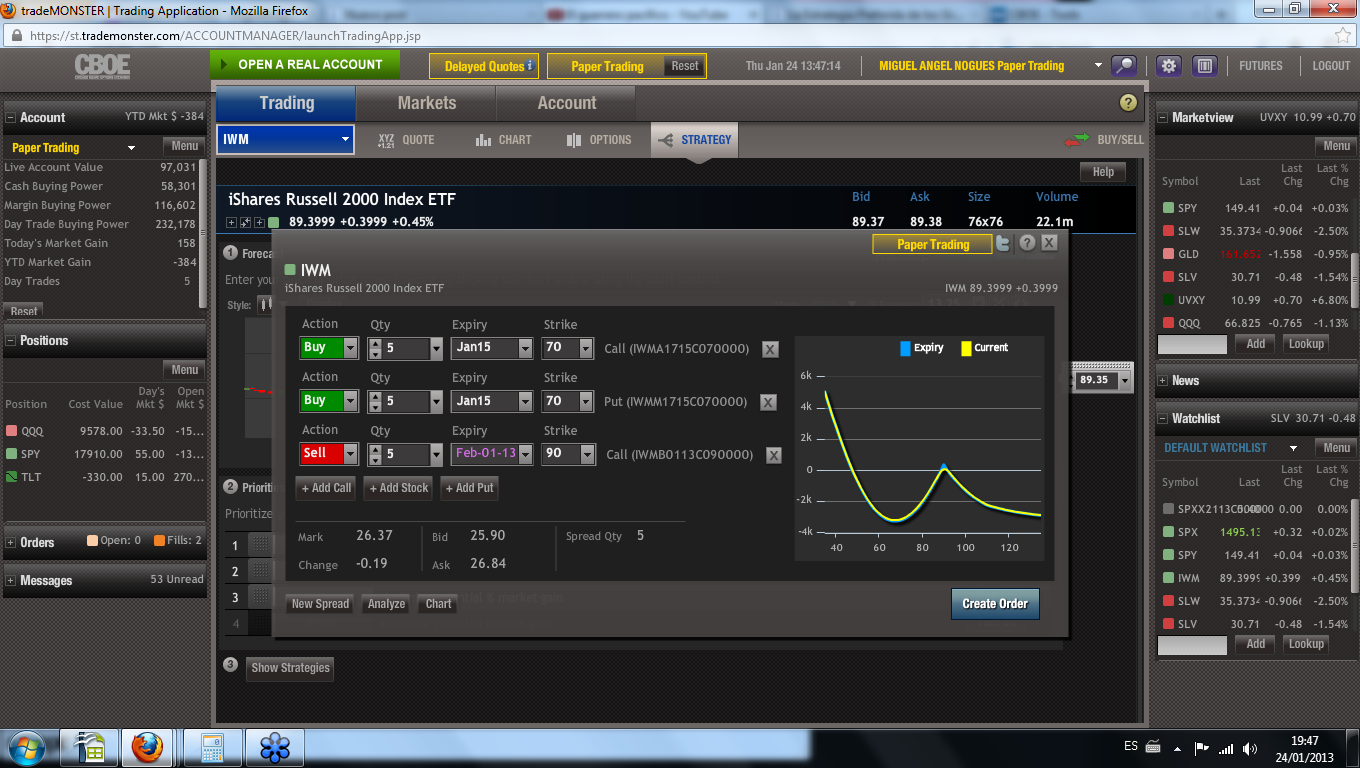Click GLD red icon in Marketview
The height and width of the screenshot is (768, 1360).
pyautogui.click(x=1168, y=254)
